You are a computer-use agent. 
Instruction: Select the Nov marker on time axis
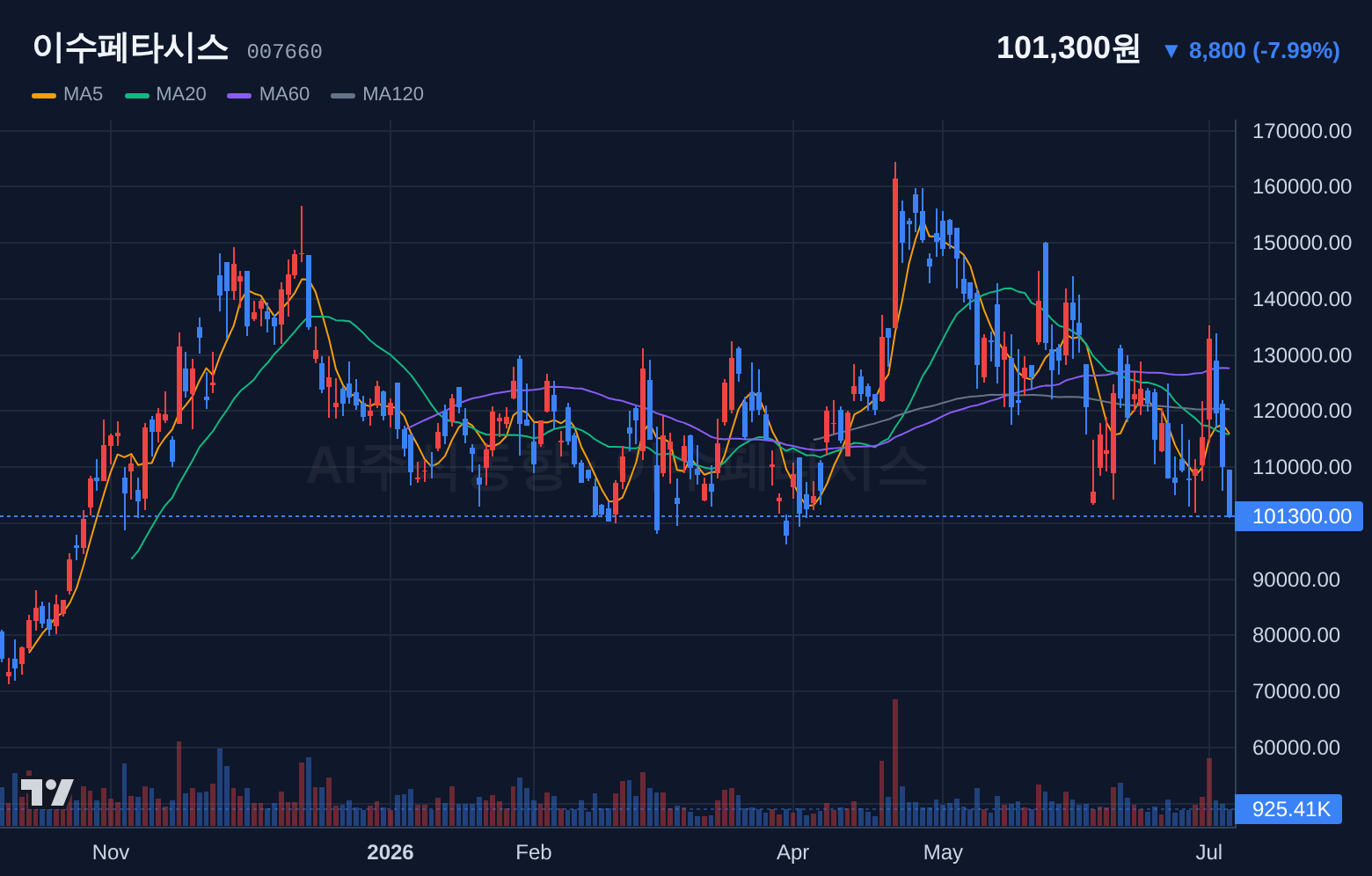pyautogui.click(x=111, y=852)
